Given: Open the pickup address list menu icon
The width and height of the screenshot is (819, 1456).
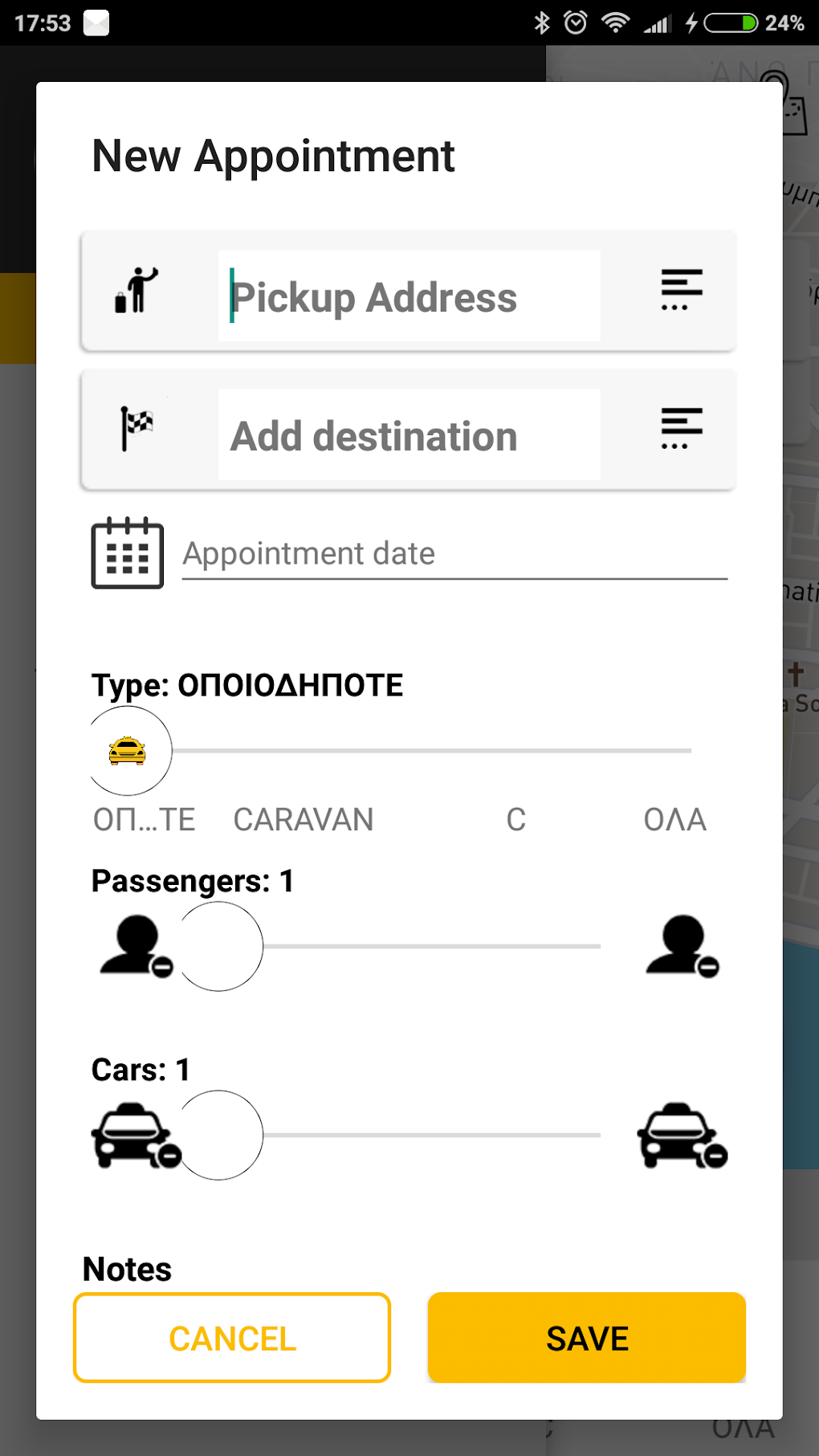Looking at the screenshot, I should 681,290.
